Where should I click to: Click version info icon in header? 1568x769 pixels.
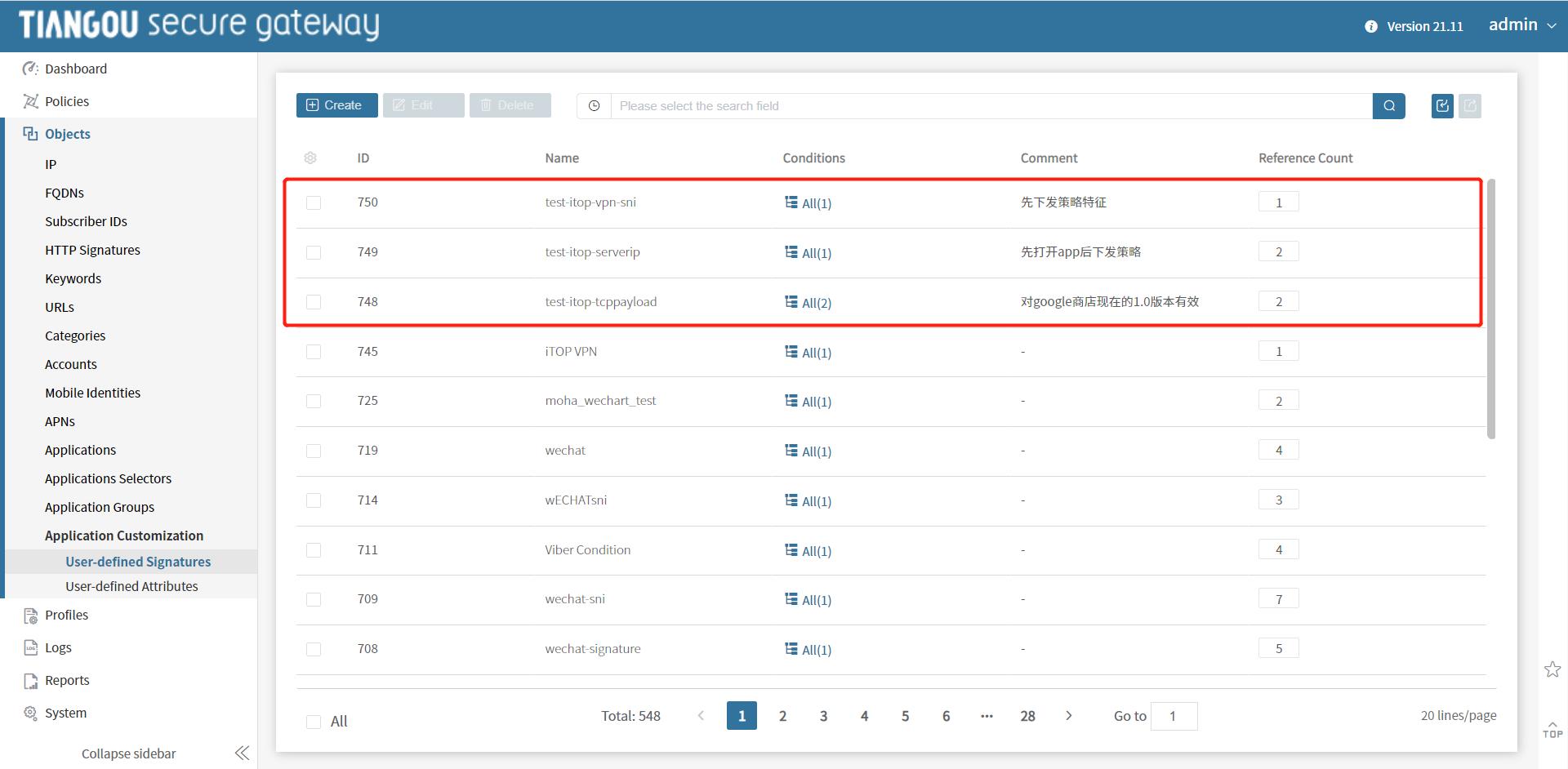tap(1370, 27)
